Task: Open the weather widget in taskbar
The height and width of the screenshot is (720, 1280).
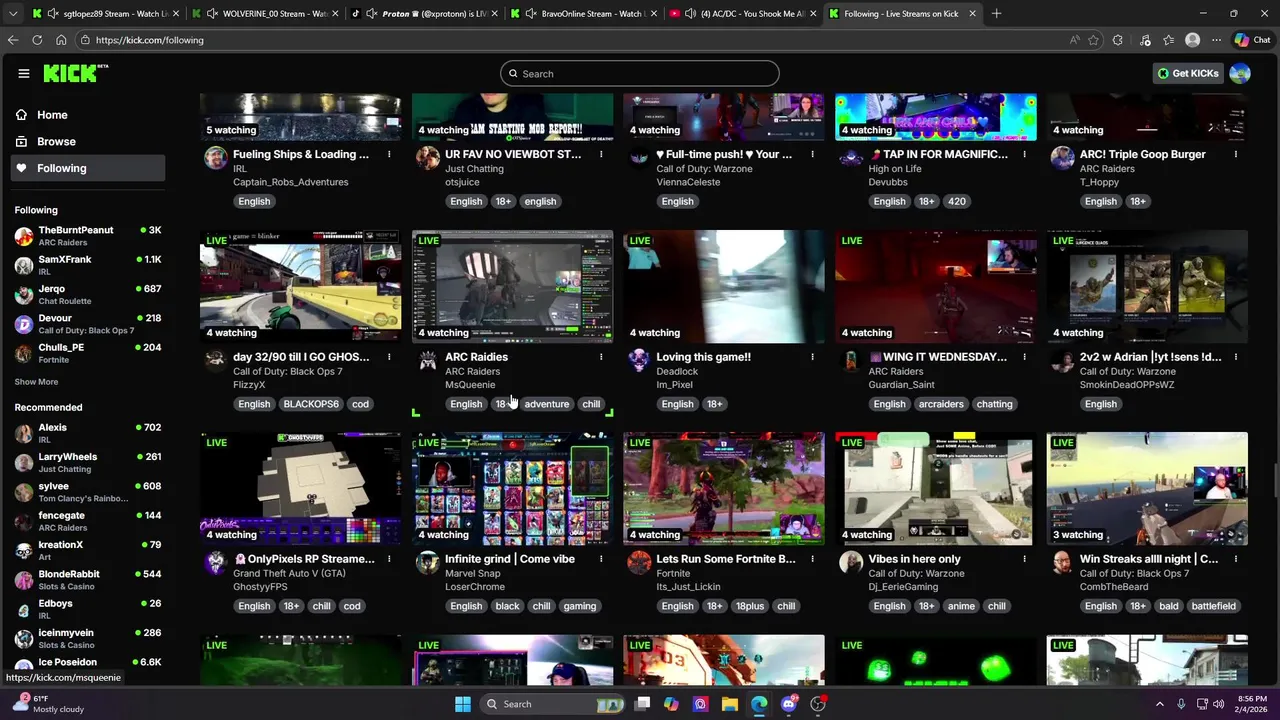Action: (x=48, y=704)
